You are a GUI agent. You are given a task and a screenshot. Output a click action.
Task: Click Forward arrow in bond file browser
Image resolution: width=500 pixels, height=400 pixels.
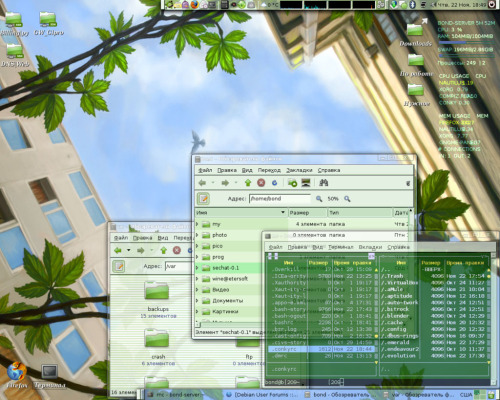pos(225,183)
